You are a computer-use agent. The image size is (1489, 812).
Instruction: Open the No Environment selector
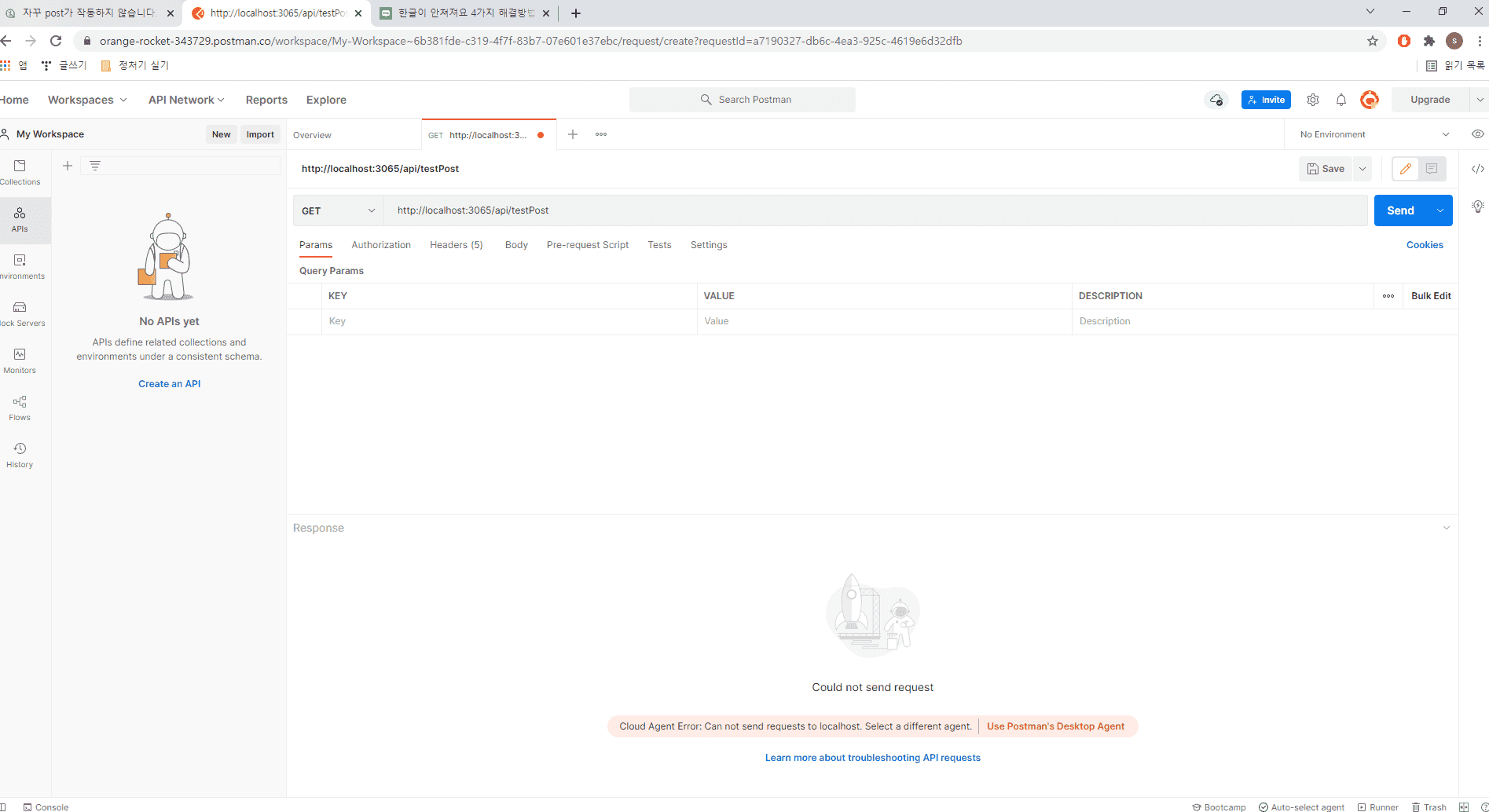point(1374,134)
